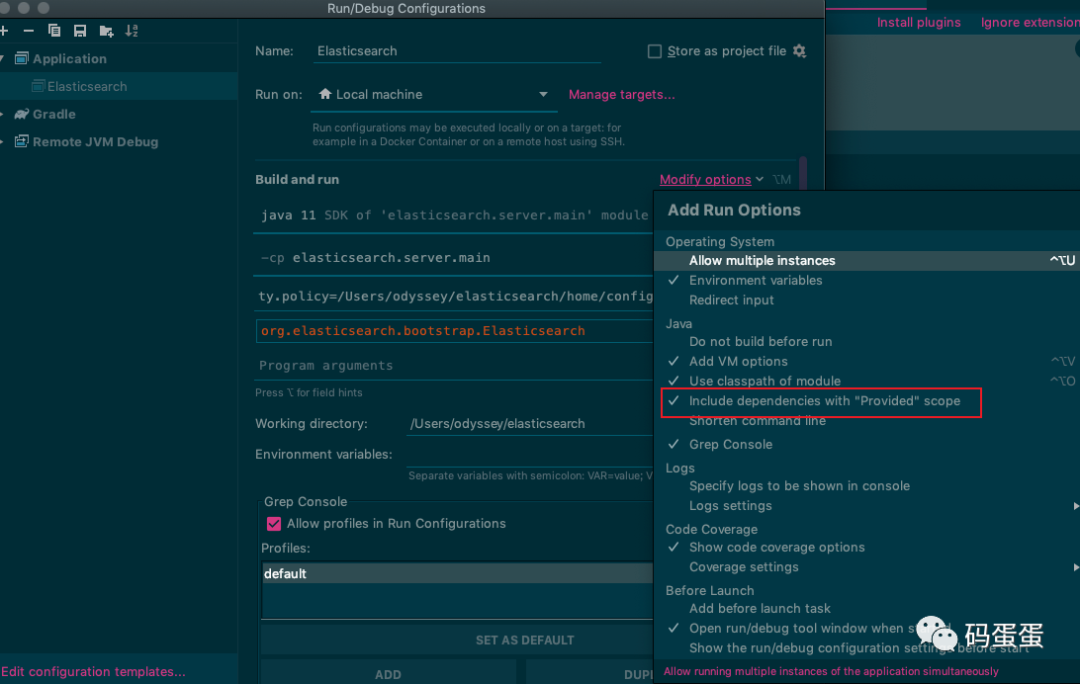Click the dialog scrollbar beside Modify options
The width and height of the screenshot is (1080, 684).
pos(802,174)
